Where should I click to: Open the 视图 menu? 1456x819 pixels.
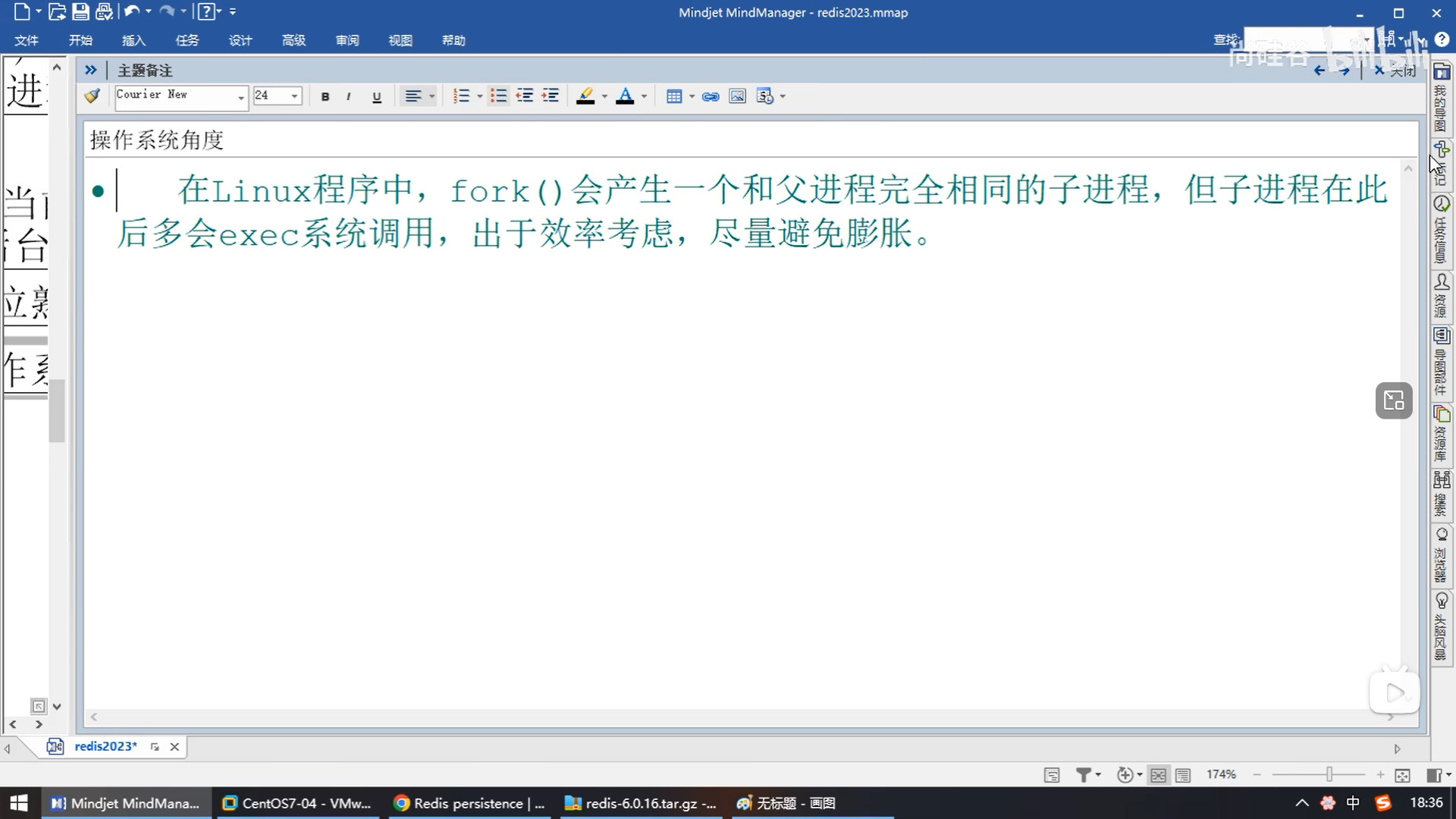(x=400, y=40)
